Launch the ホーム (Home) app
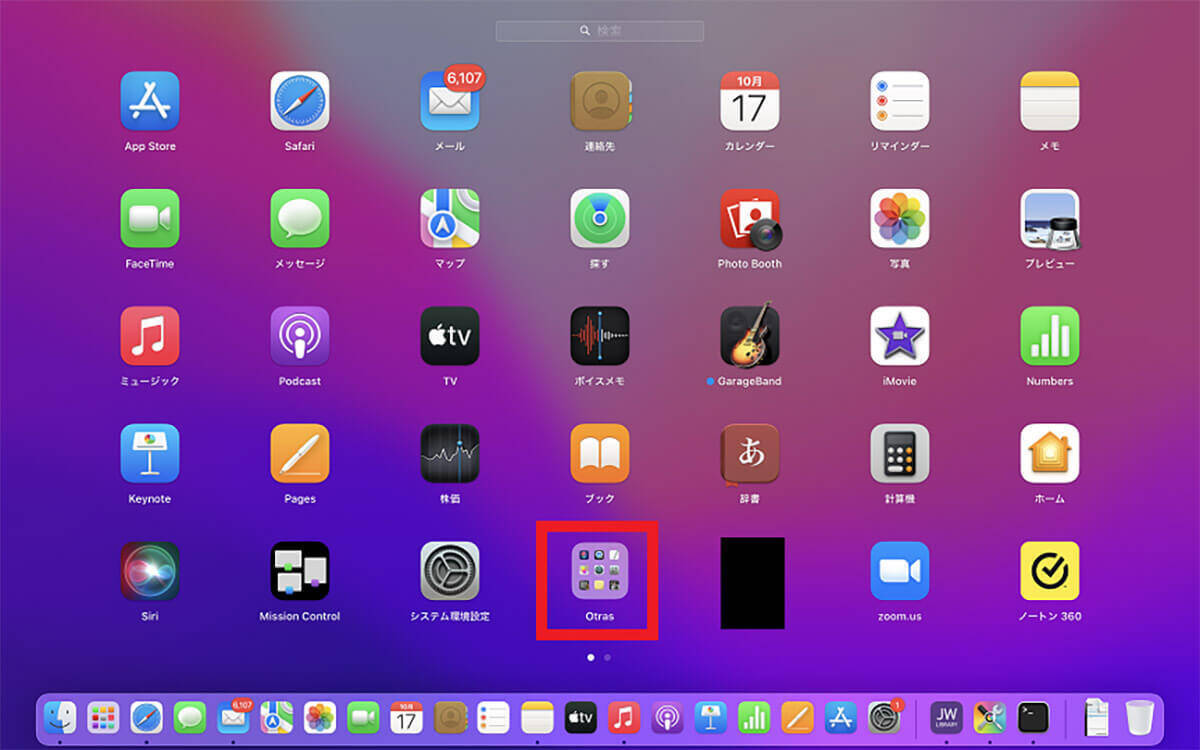 point(1049,454)
